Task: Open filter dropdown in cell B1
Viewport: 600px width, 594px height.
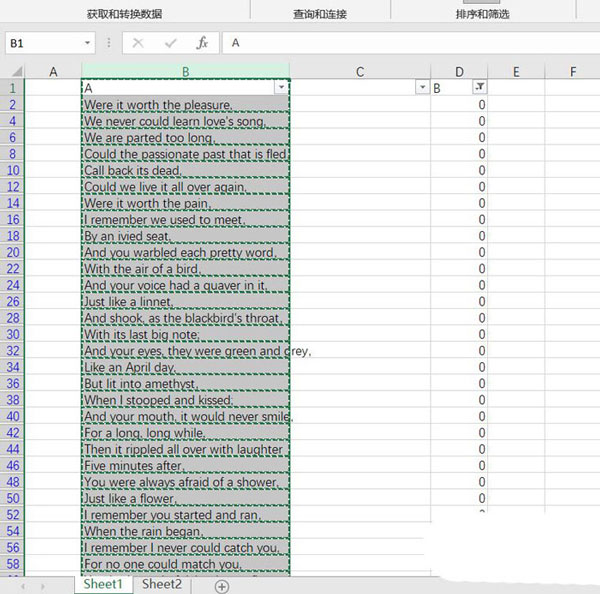Action: point(281,88)
